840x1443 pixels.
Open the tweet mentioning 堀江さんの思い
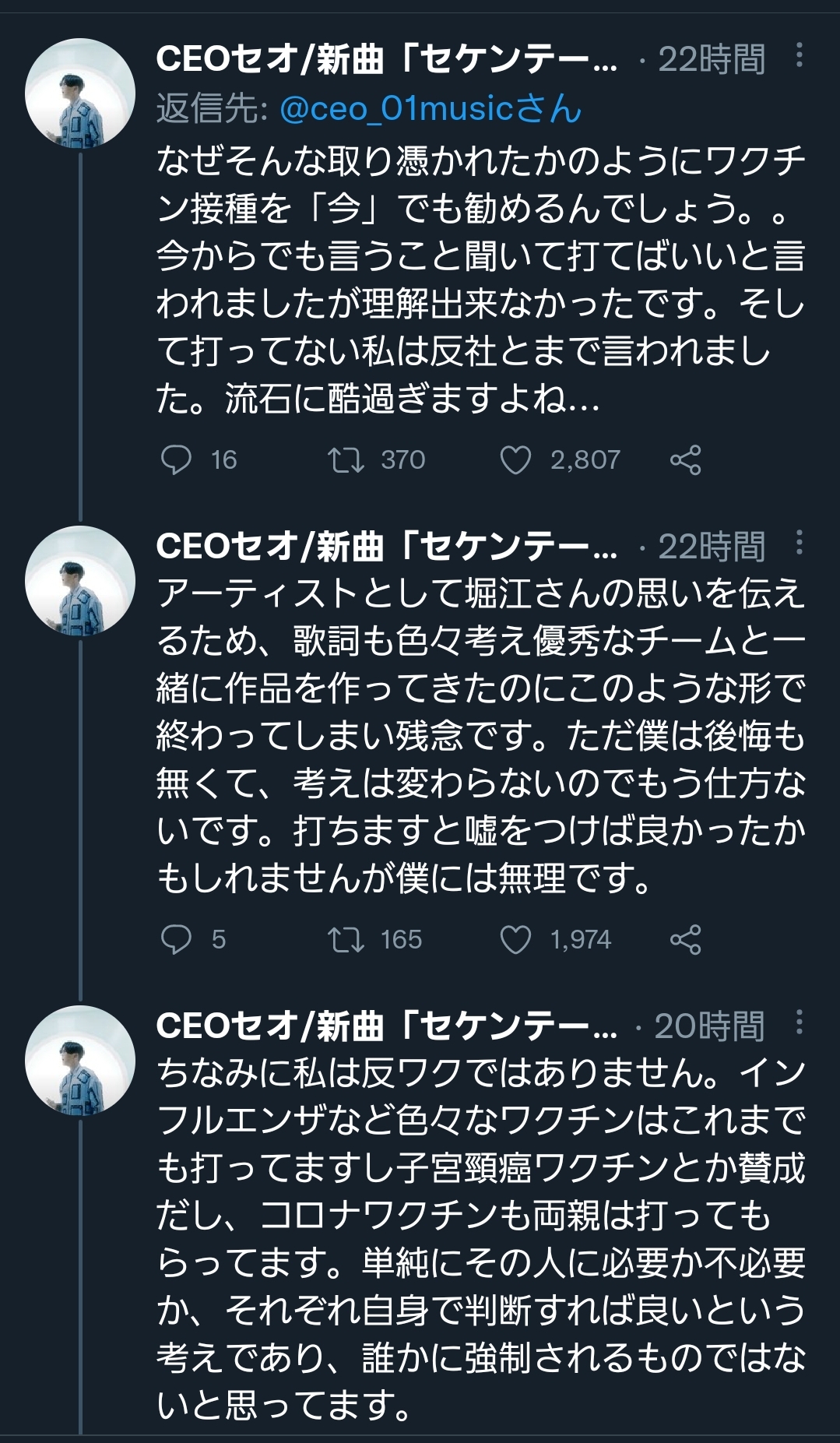coord(480,736)
